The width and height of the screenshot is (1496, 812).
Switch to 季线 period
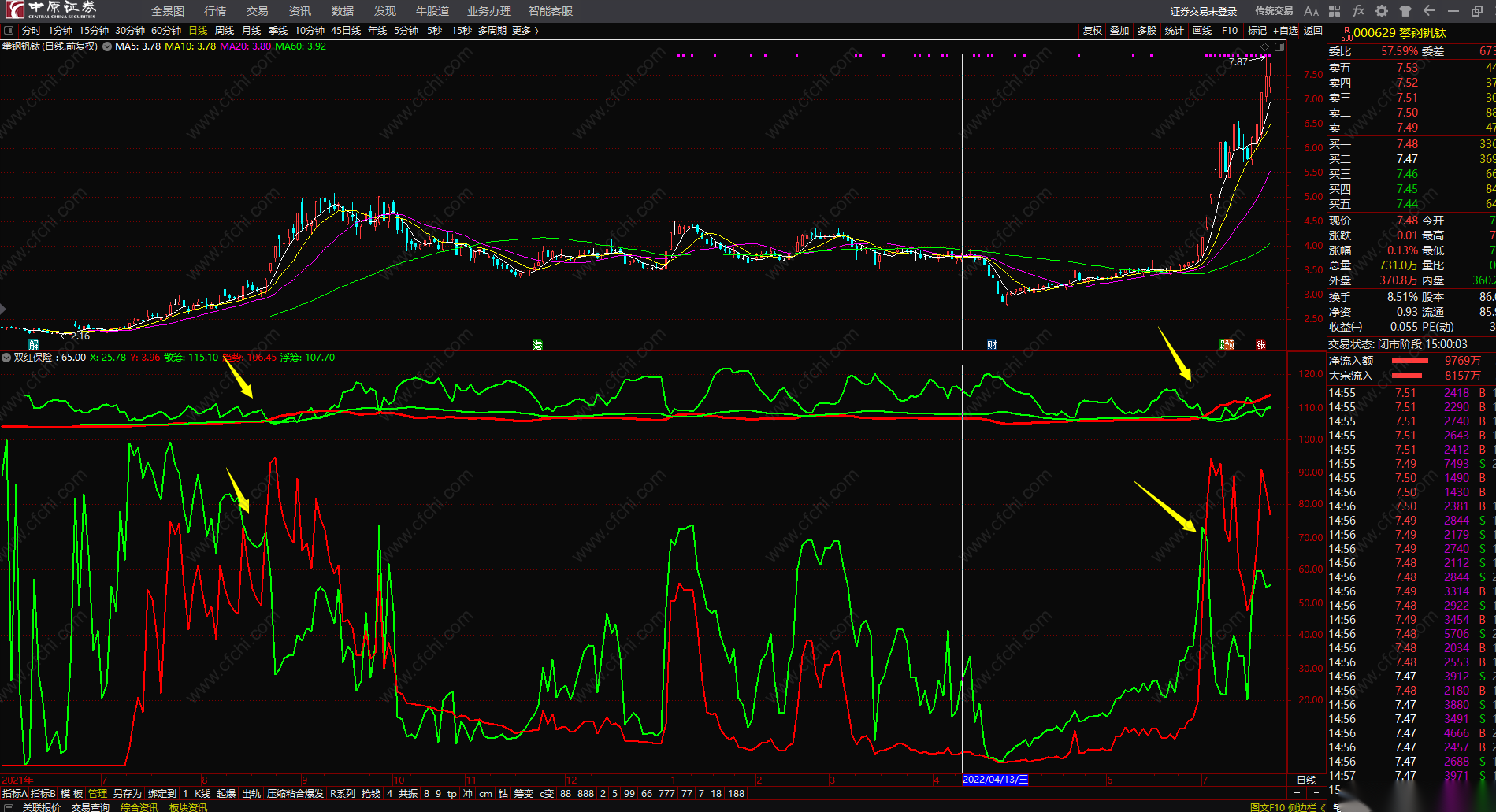click(x=278, y=31)
